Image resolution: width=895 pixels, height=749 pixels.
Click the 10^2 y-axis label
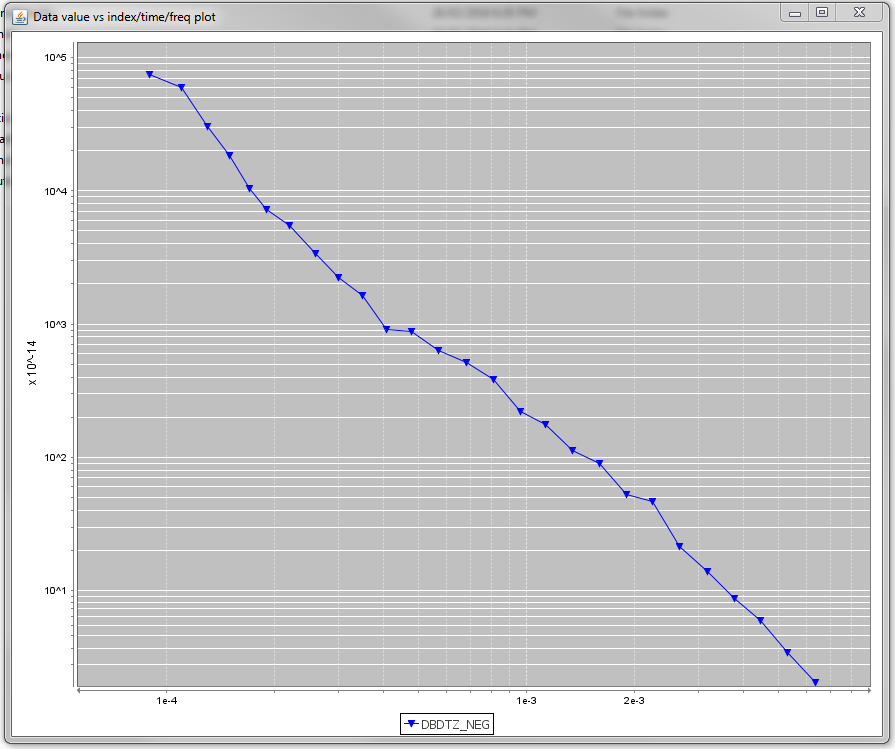(55, 457)
